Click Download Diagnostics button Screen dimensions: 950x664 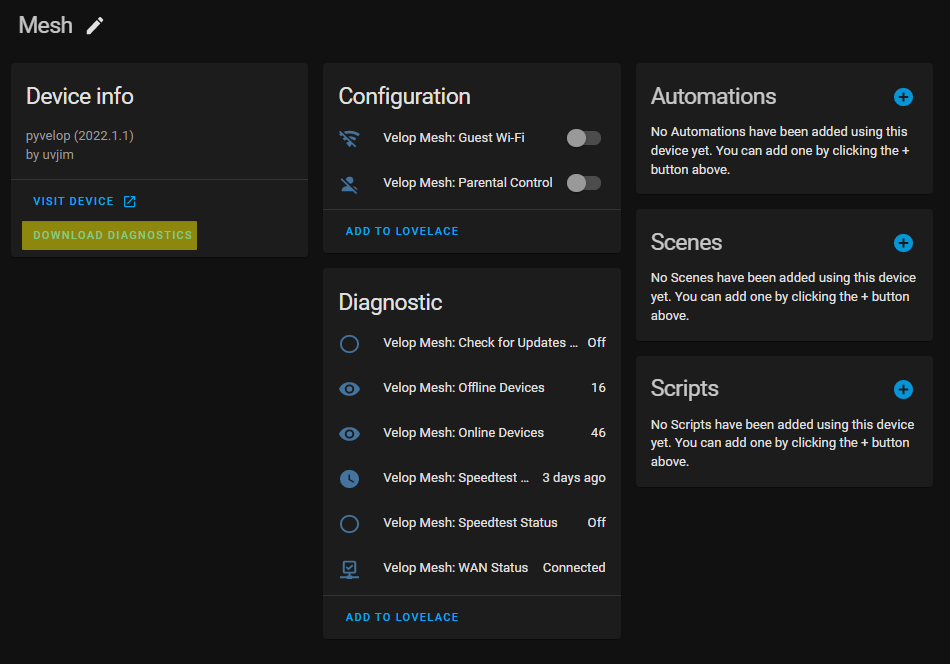(x=110, y=235)
